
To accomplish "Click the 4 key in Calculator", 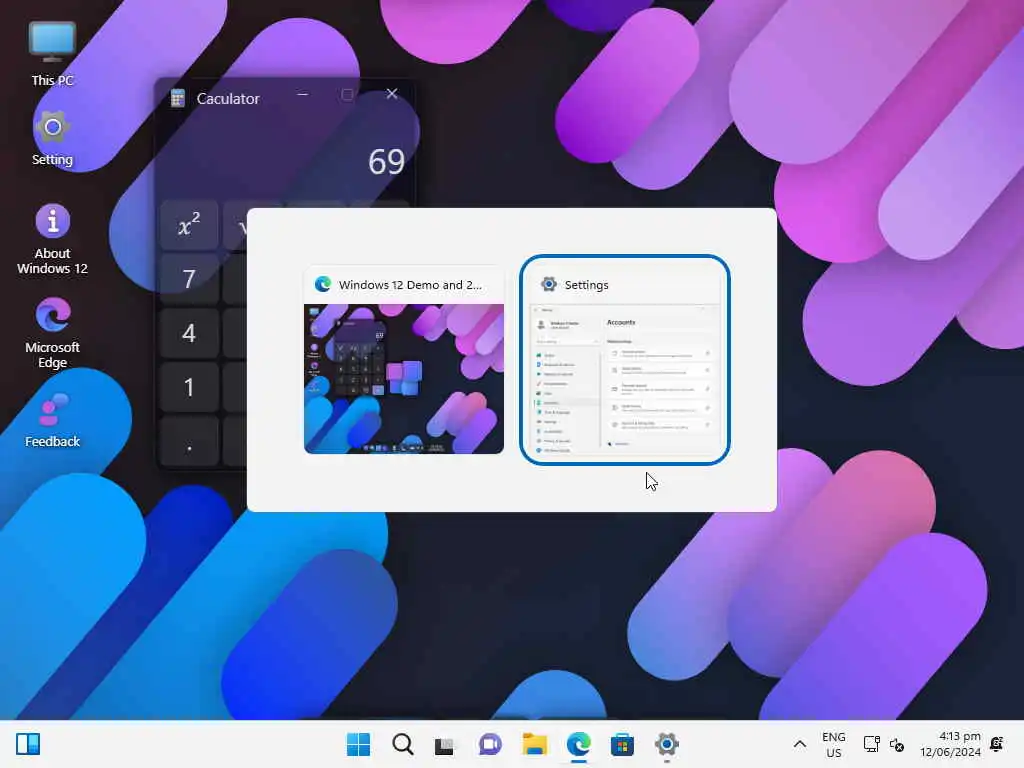I will coord(189,334).
